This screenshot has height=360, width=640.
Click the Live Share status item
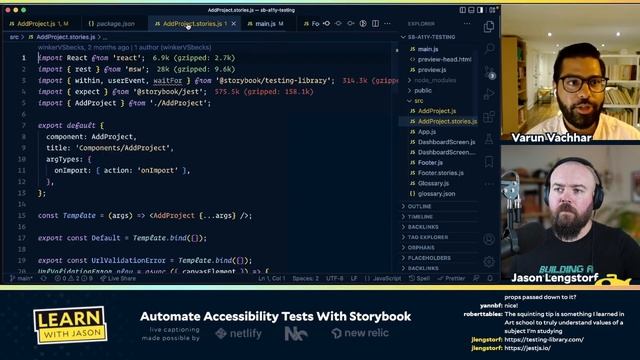(118, 278)
